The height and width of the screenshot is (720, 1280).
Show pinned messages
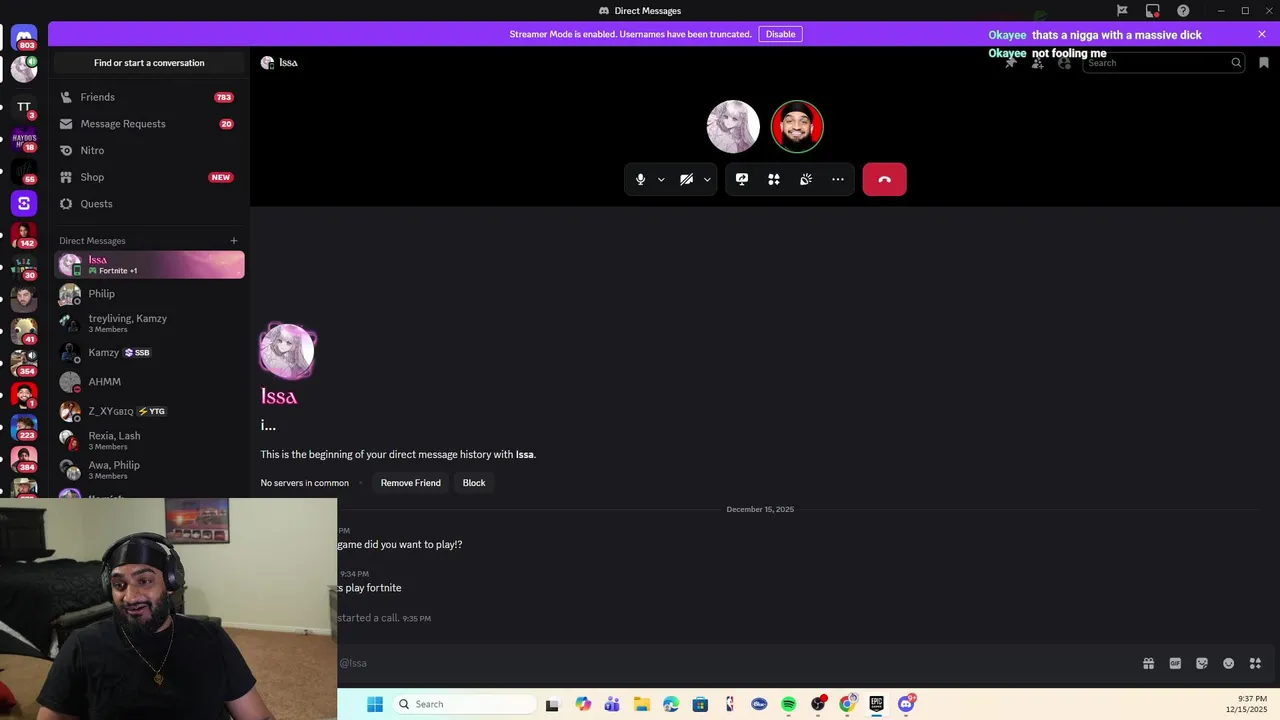pos(1011,63)
